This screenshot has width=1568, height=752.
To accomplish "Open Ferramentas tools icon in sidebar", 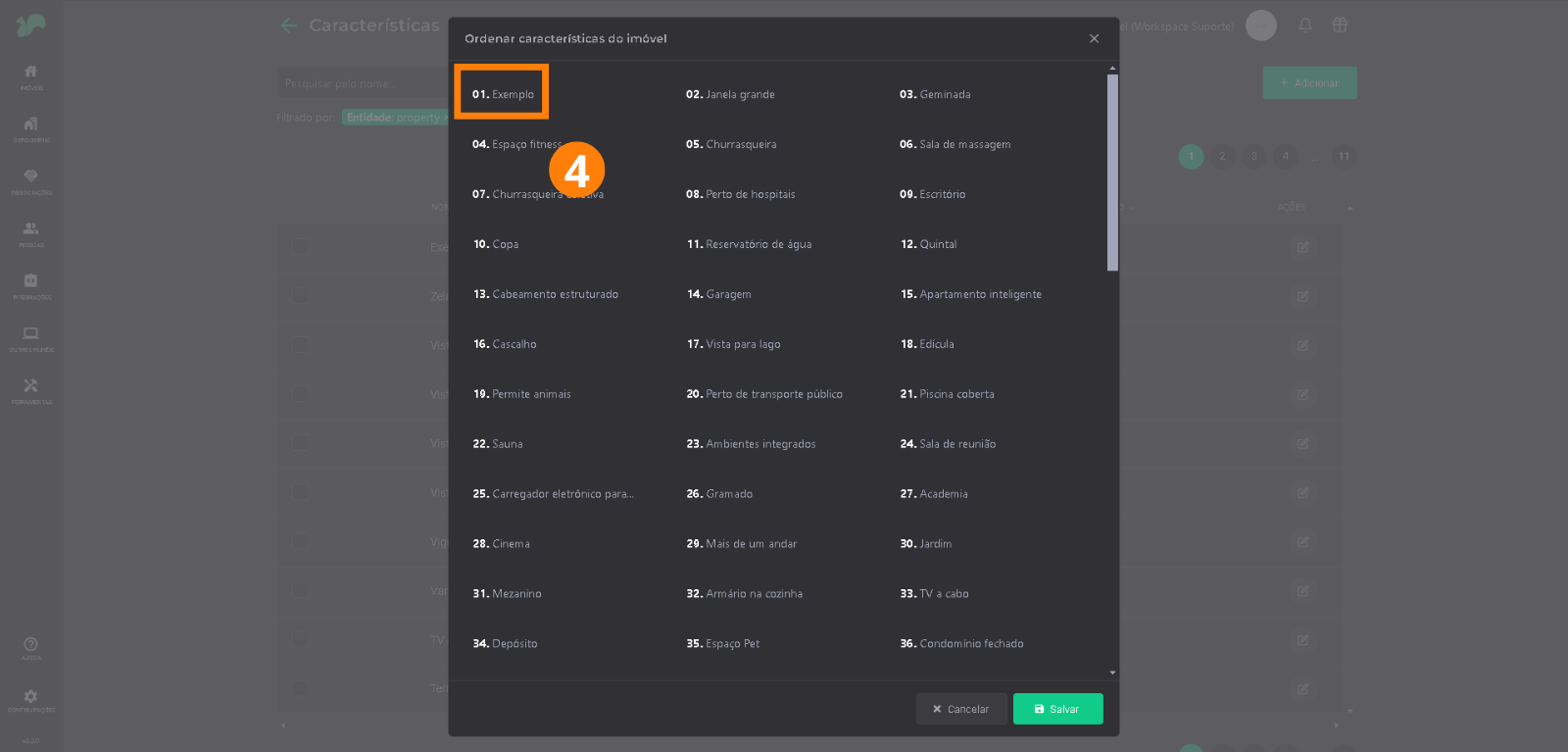I will pyautogui.click(x=31, y=389).
